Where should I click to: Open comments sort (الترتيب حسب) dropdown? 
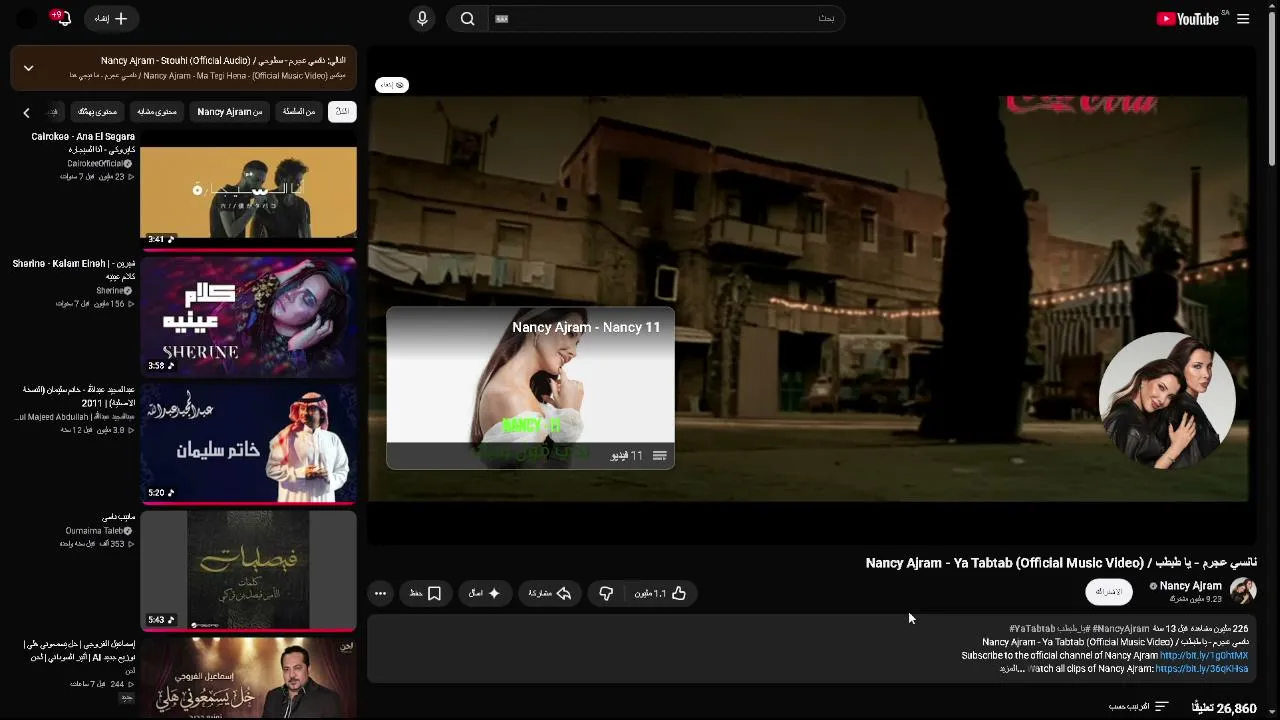[1138, 707]
